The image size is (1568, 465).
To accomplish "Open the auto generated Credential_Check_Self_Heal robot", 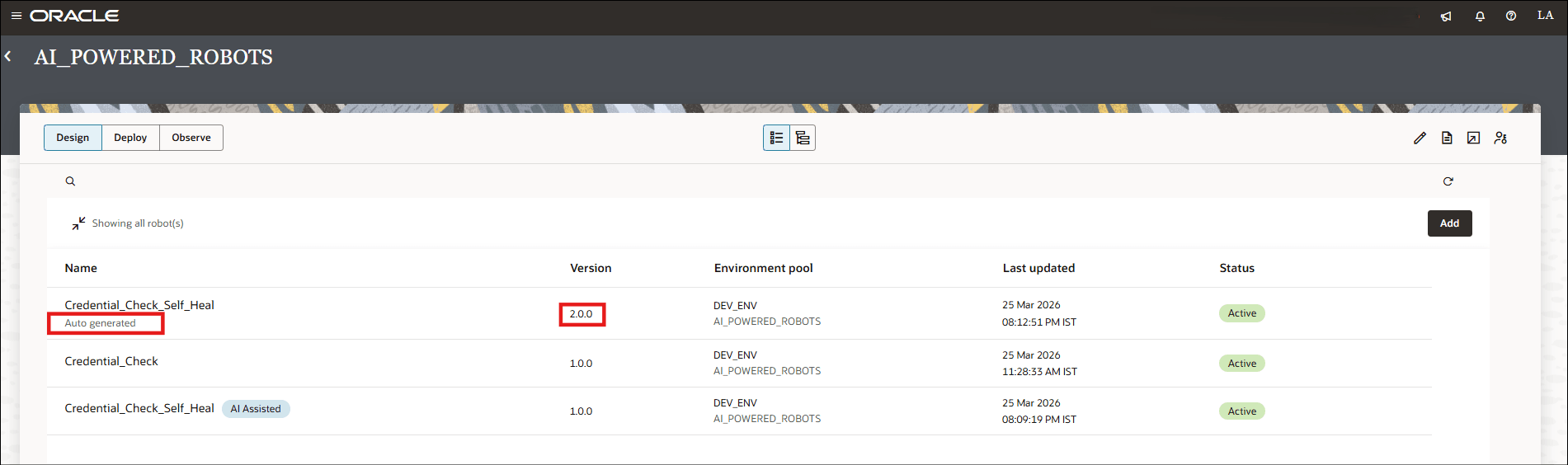I will [x=139, y=305].
